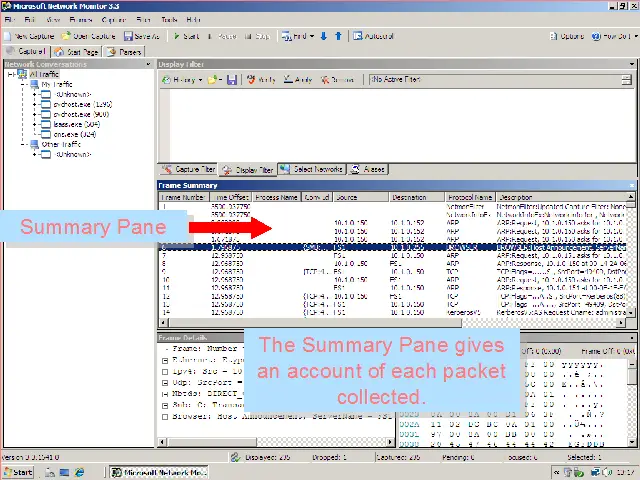Open Internet Explorer from the quick launch

[79, 472]
